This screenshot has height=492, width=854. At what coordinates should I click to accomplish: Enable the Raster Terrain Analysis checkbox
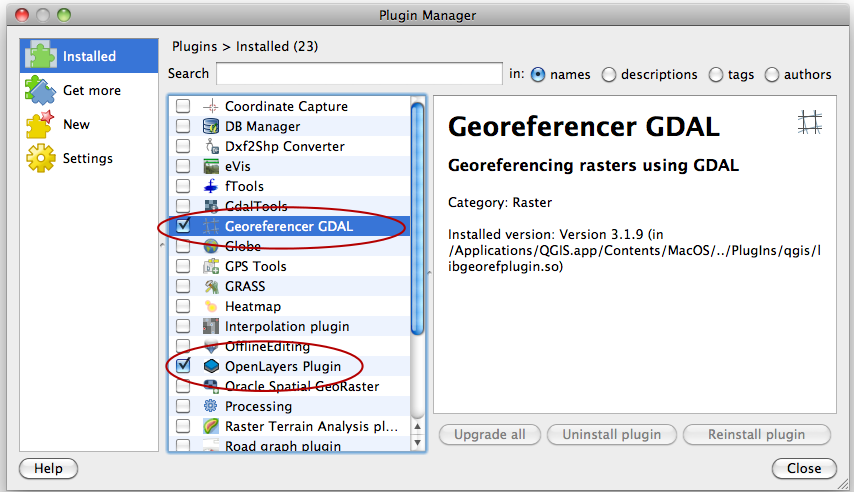click(x=183, y=426)
